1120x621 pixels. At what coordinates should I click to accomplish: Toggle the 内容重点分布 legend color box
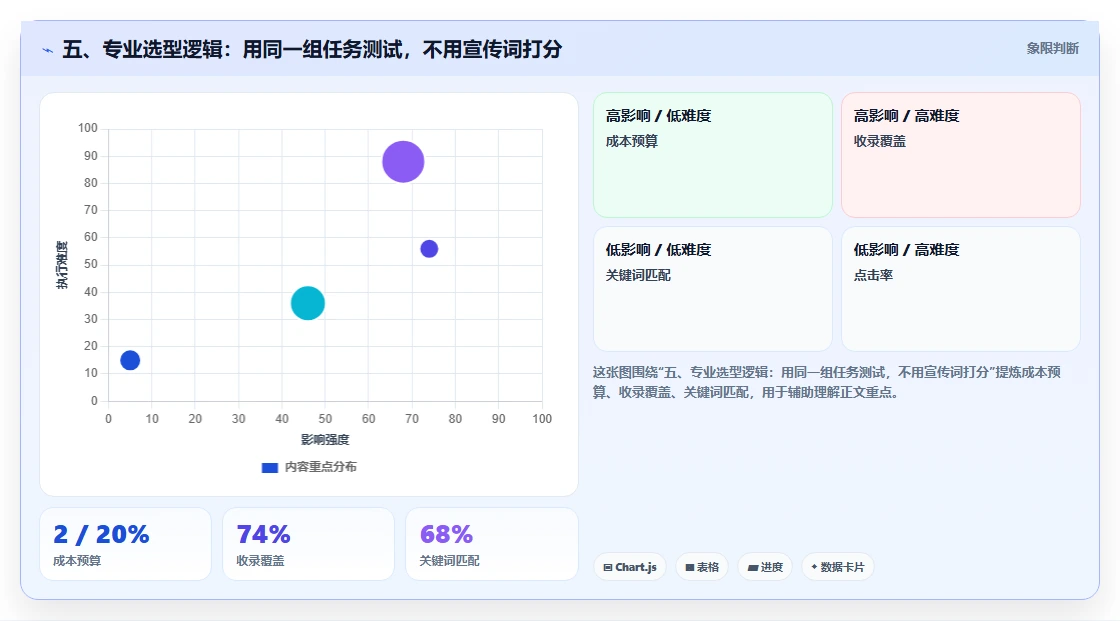[269, 467]
